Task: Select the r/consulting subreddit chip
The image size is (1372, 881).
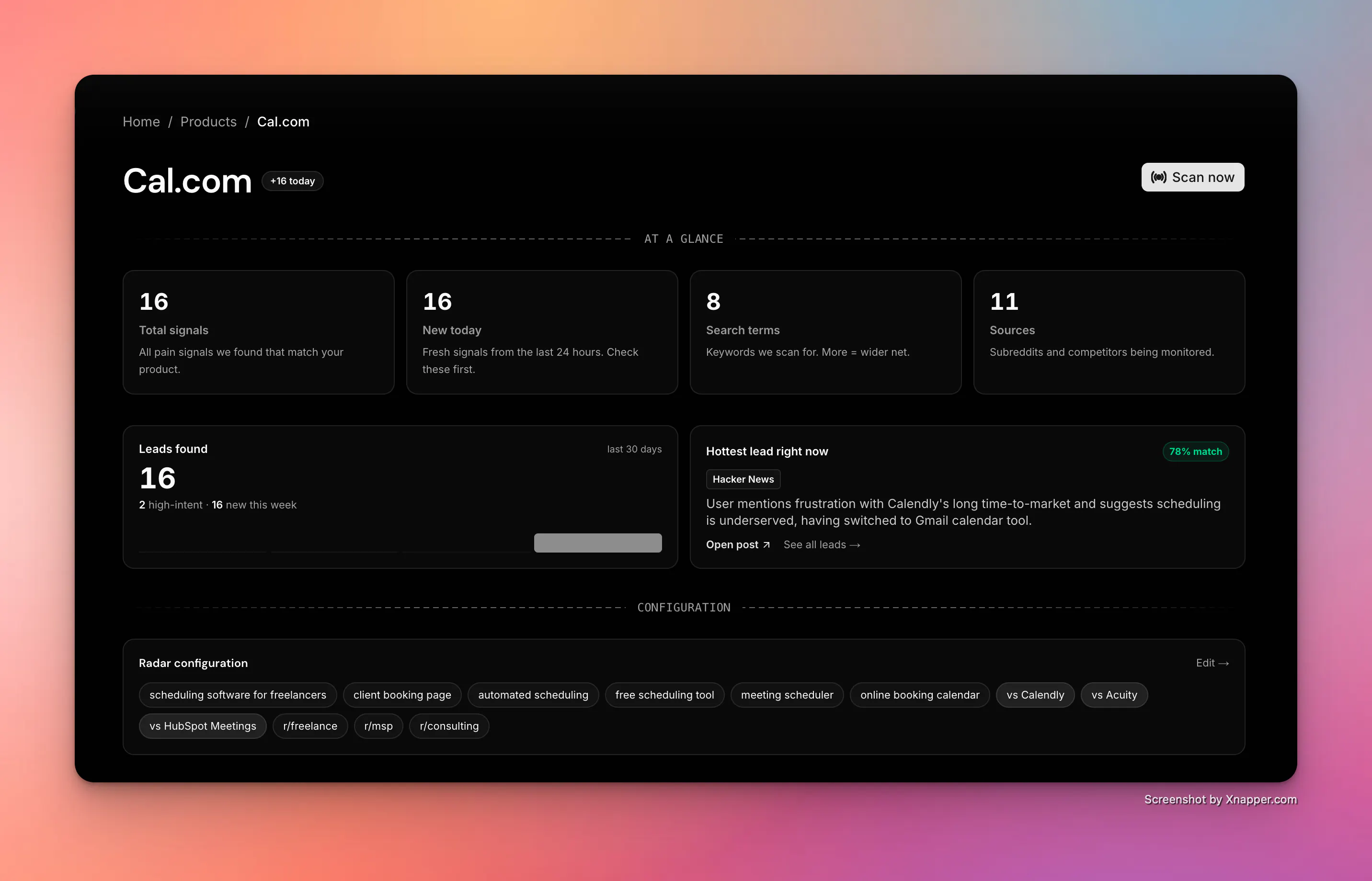Action: click(x=449, y=726)
